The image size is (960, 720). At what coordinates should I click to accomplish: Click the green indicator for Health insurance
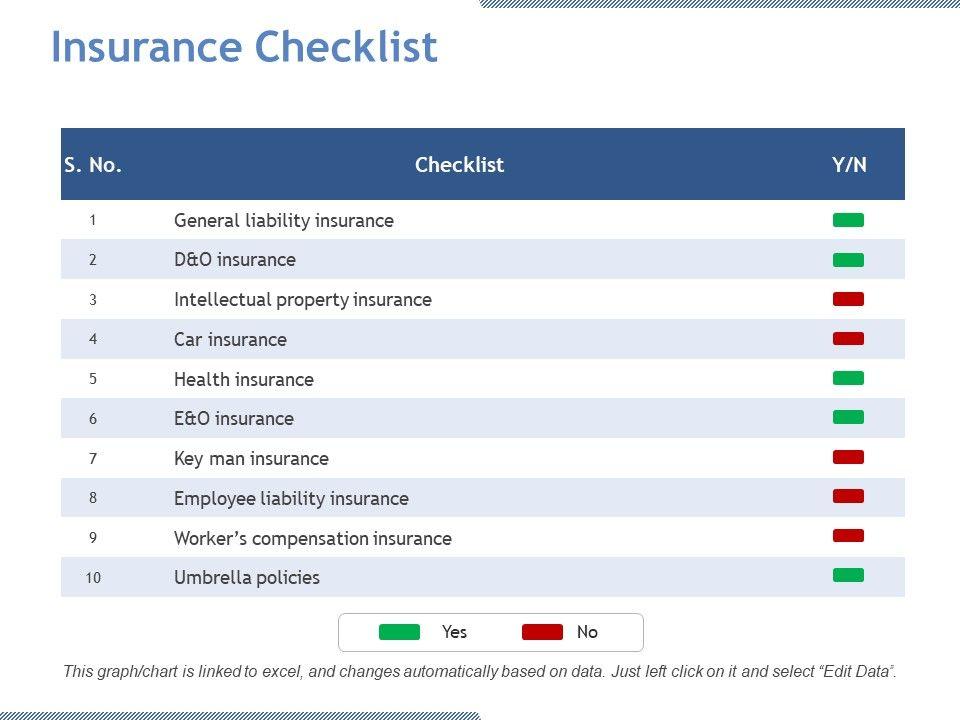pos(848,378)
